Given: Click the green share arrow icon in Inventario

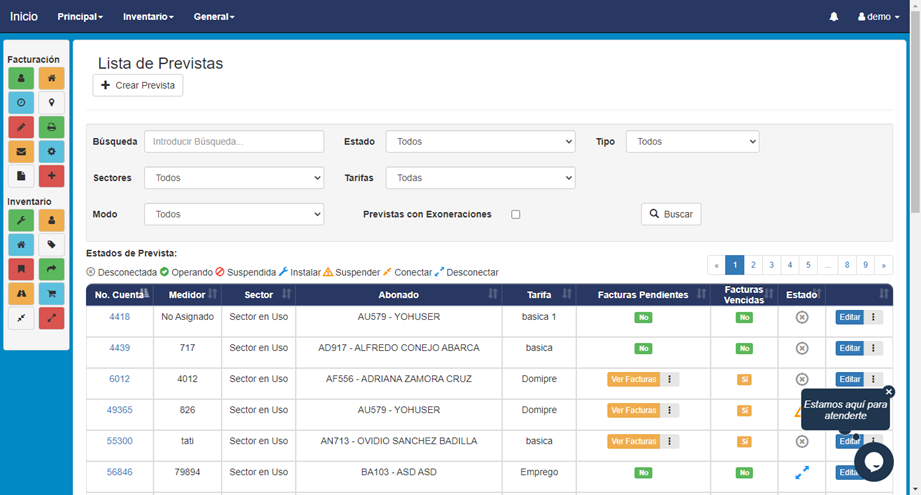Looking at the screenshot, I should (52, 269).
